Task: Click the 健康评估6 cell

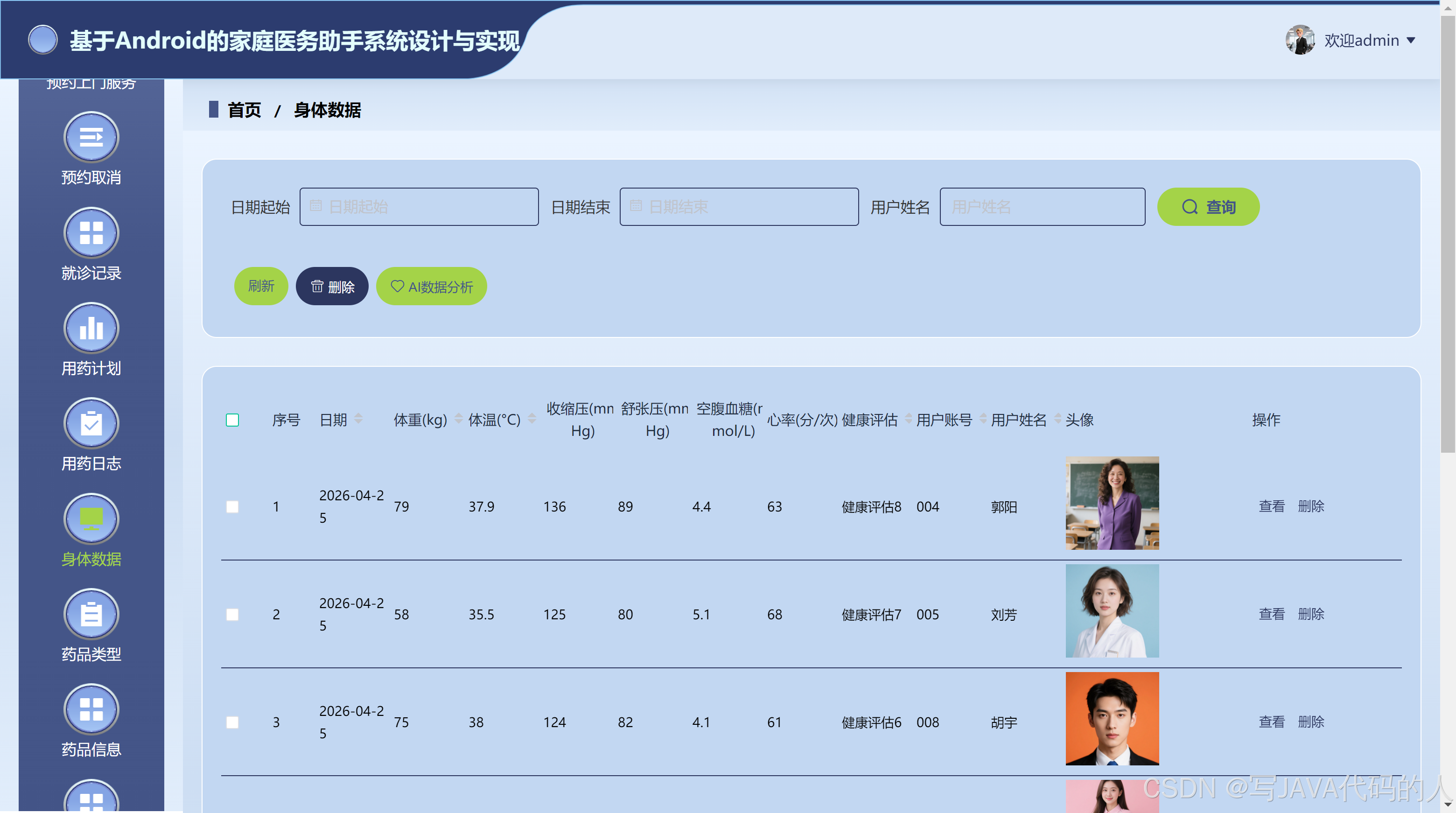Action: [x=872, y=723]
